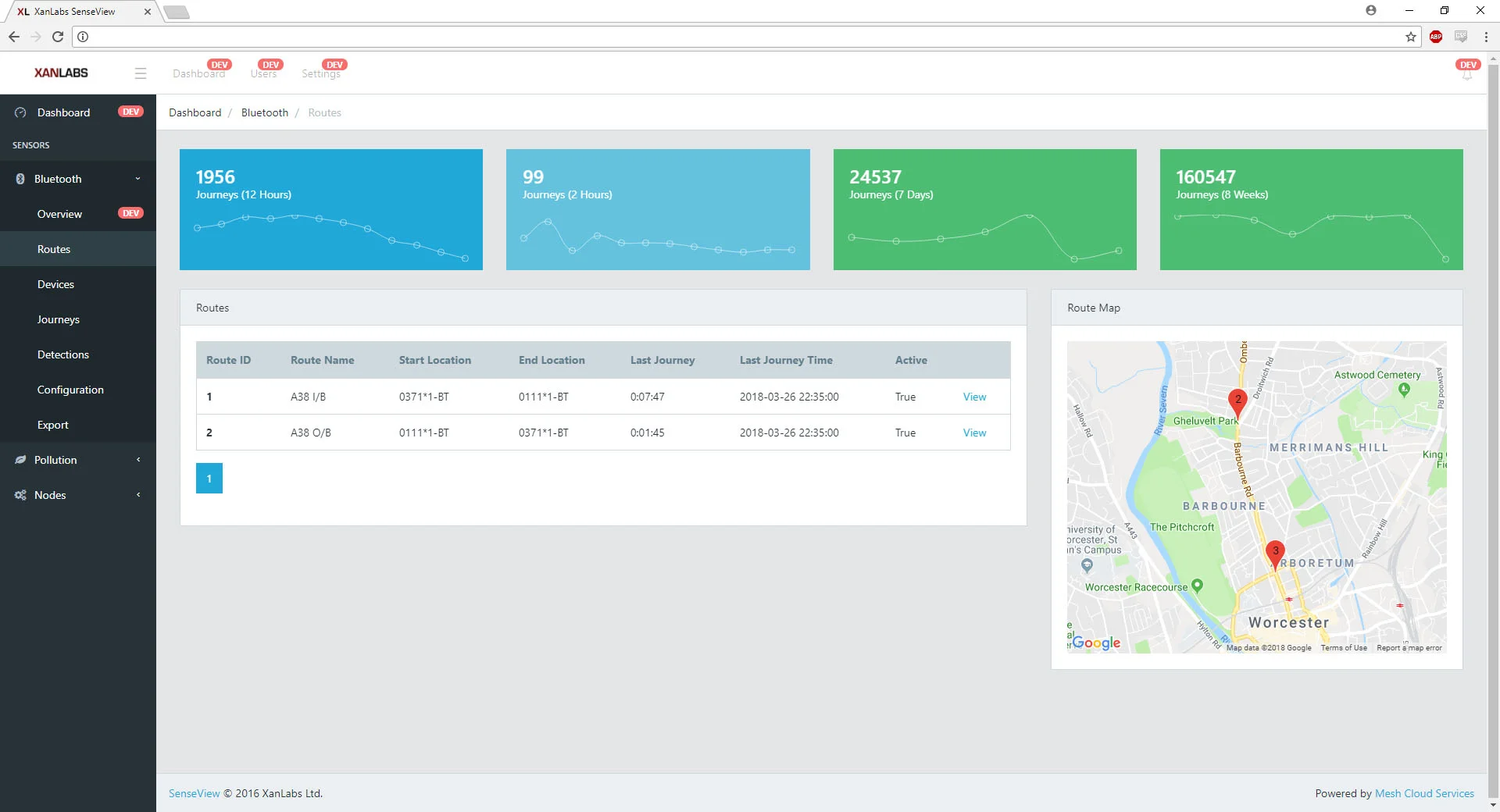
Task: Open Bluetooth Overview in sidebar
Action: tap(78, 214)
